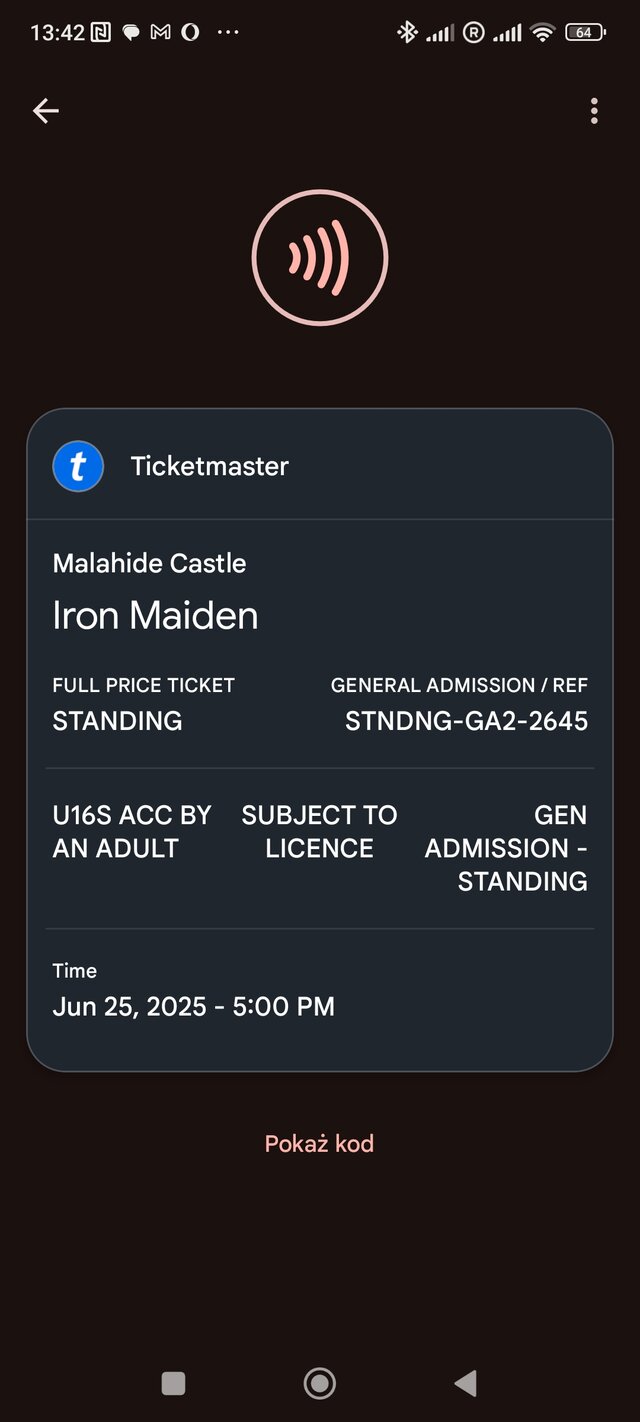Tap the Jun 25, 2025 time entry
Image resolution: width=640 pixels, height=1422 pixels.
point(193,1006)
